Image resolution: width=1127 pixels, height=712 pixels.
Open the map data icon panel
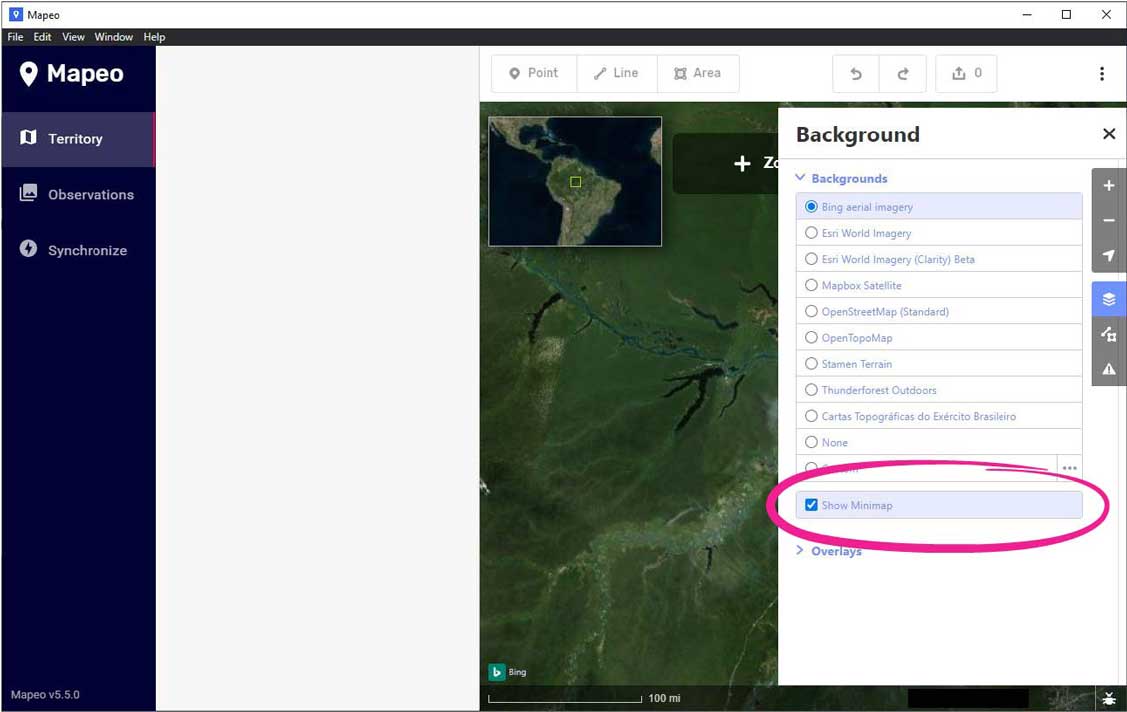pyautogui.click(x=1109, y=334)
